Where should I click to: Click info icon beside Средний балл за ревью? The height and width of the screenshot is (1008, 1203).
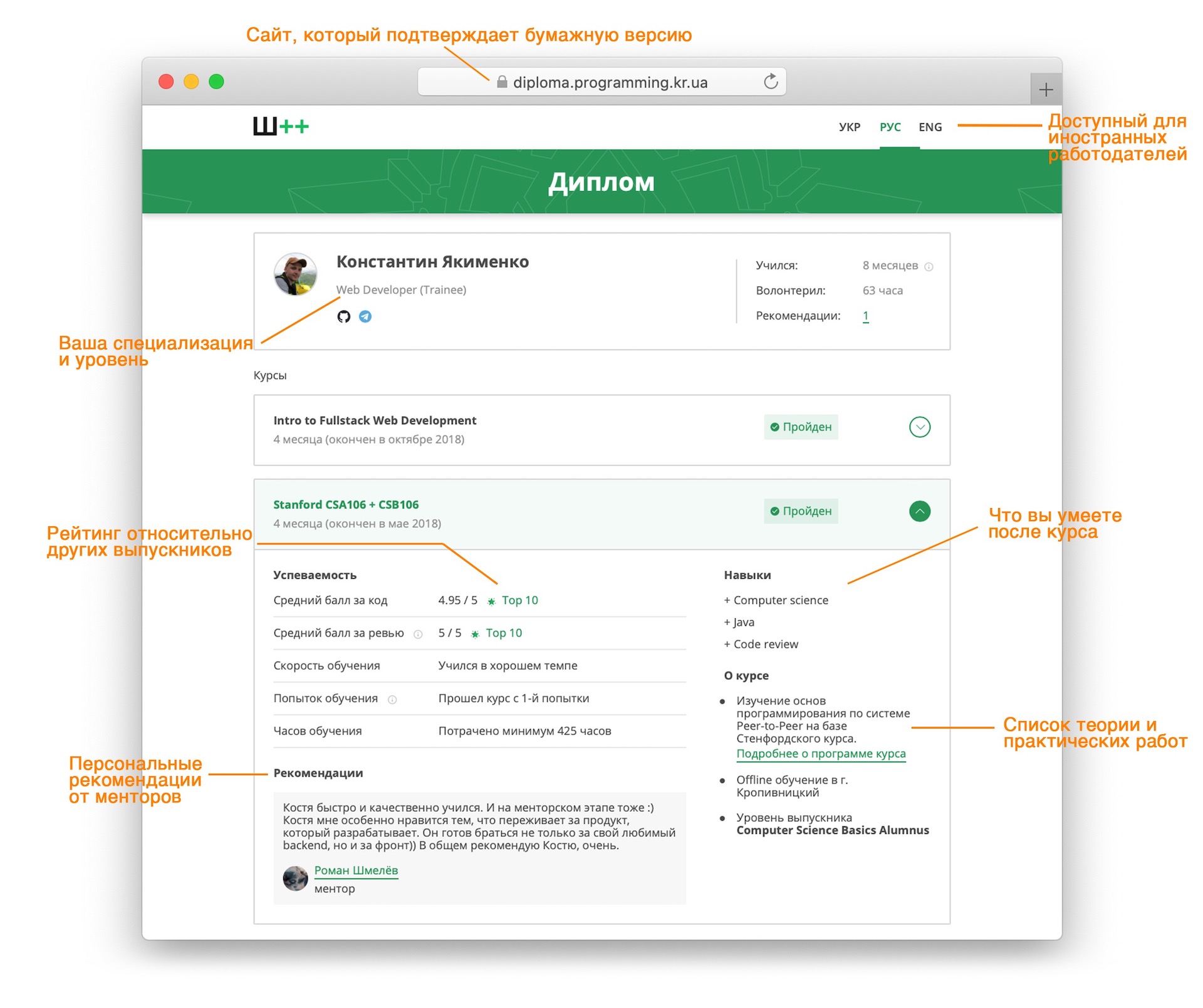pyautogui.click(x=418, y=634)
